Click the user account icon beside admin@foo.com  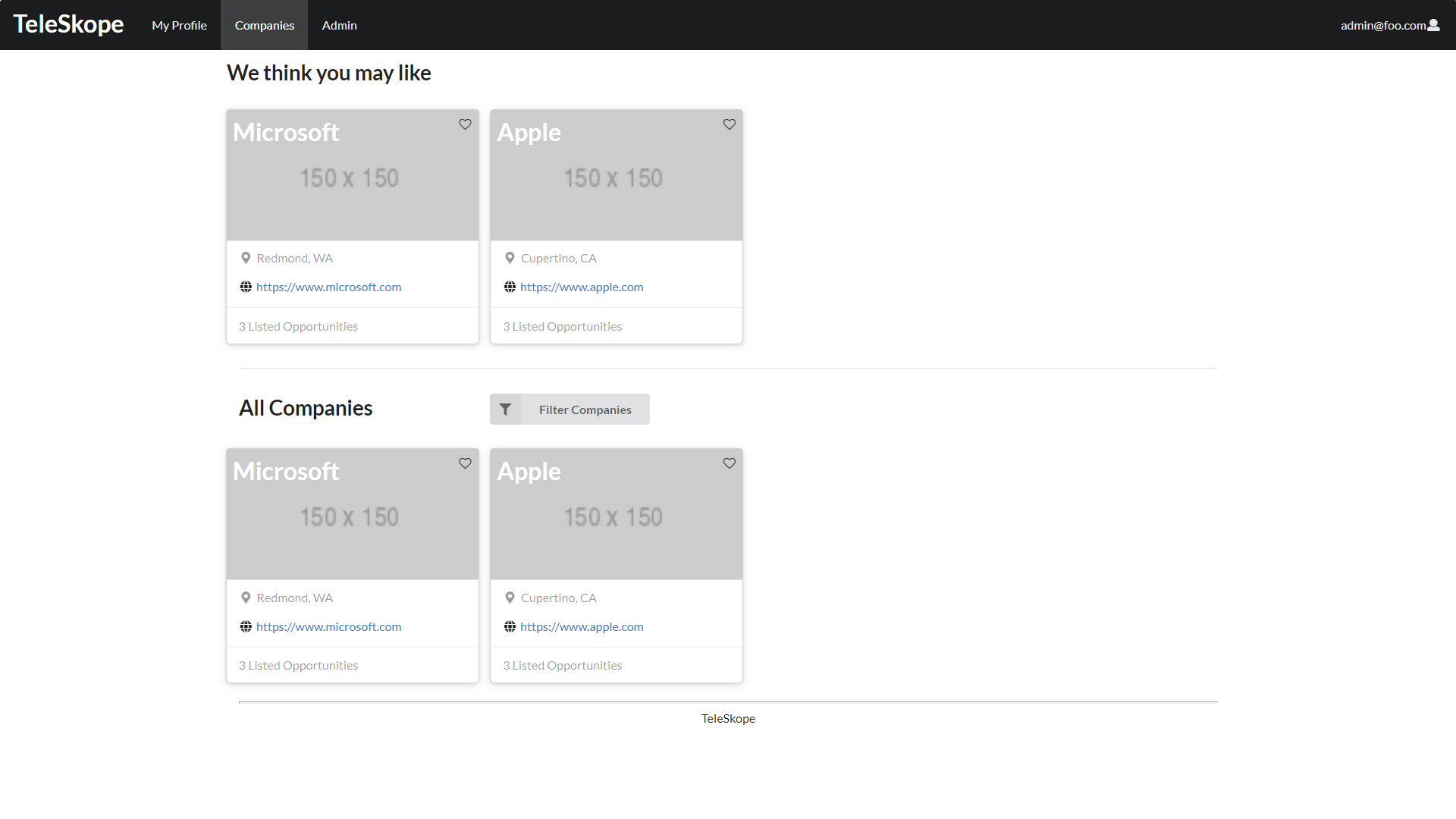[1433, 25]
